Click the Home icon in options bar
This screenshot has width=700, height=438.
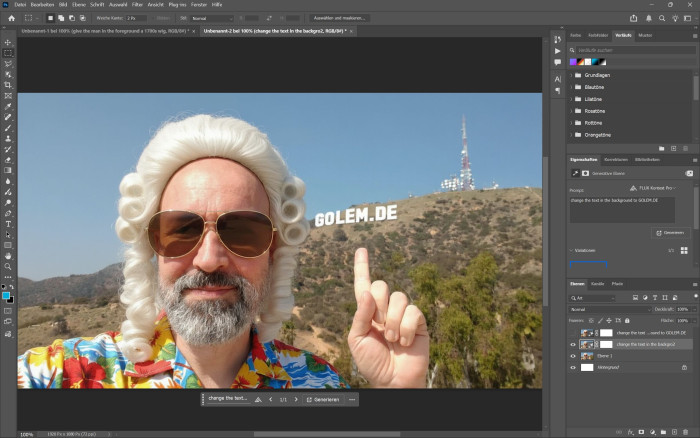click(10, 18)
